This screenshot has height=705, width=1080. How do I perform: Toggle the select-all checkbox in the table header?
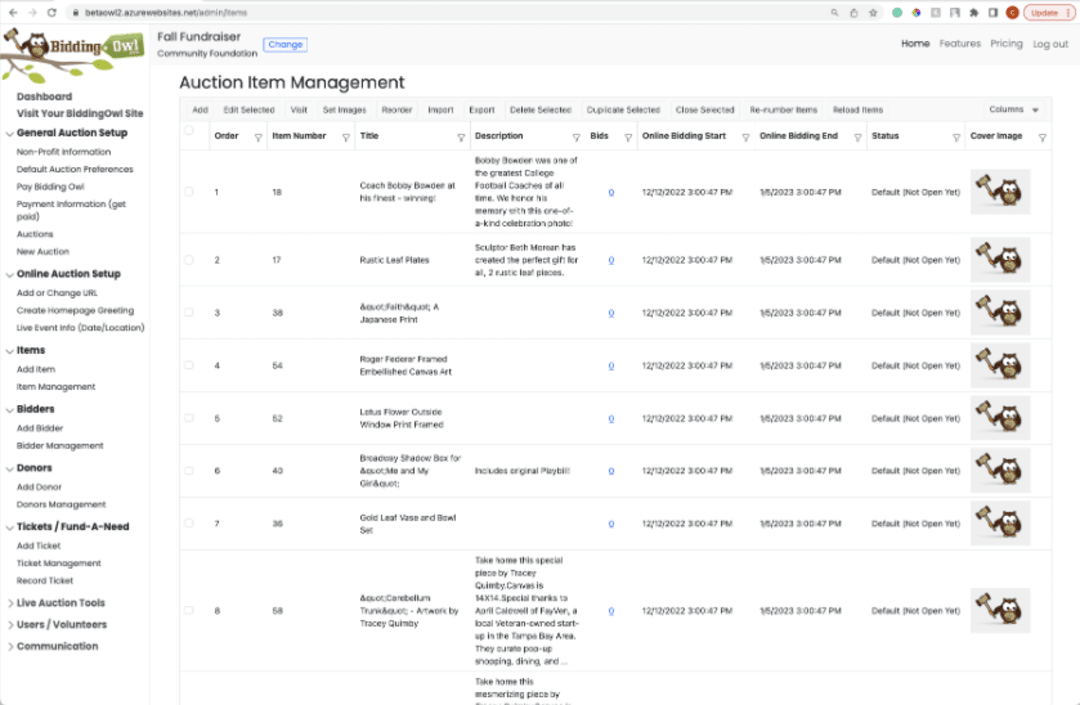click(189, 131)
